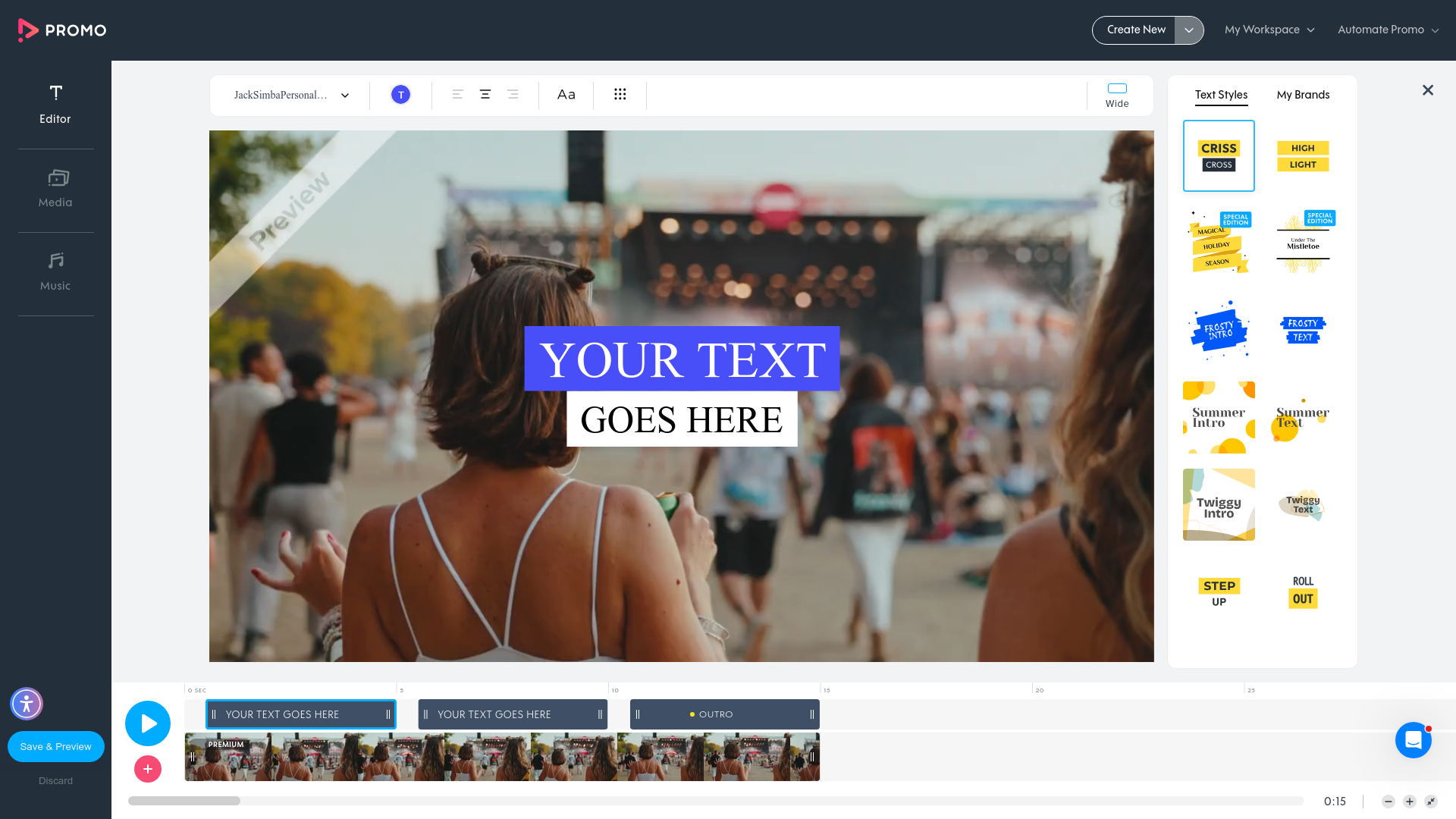This screenshot has width=1456, height=819.
Task: Switch to the My Brands tab
Action: (1303, 95)
